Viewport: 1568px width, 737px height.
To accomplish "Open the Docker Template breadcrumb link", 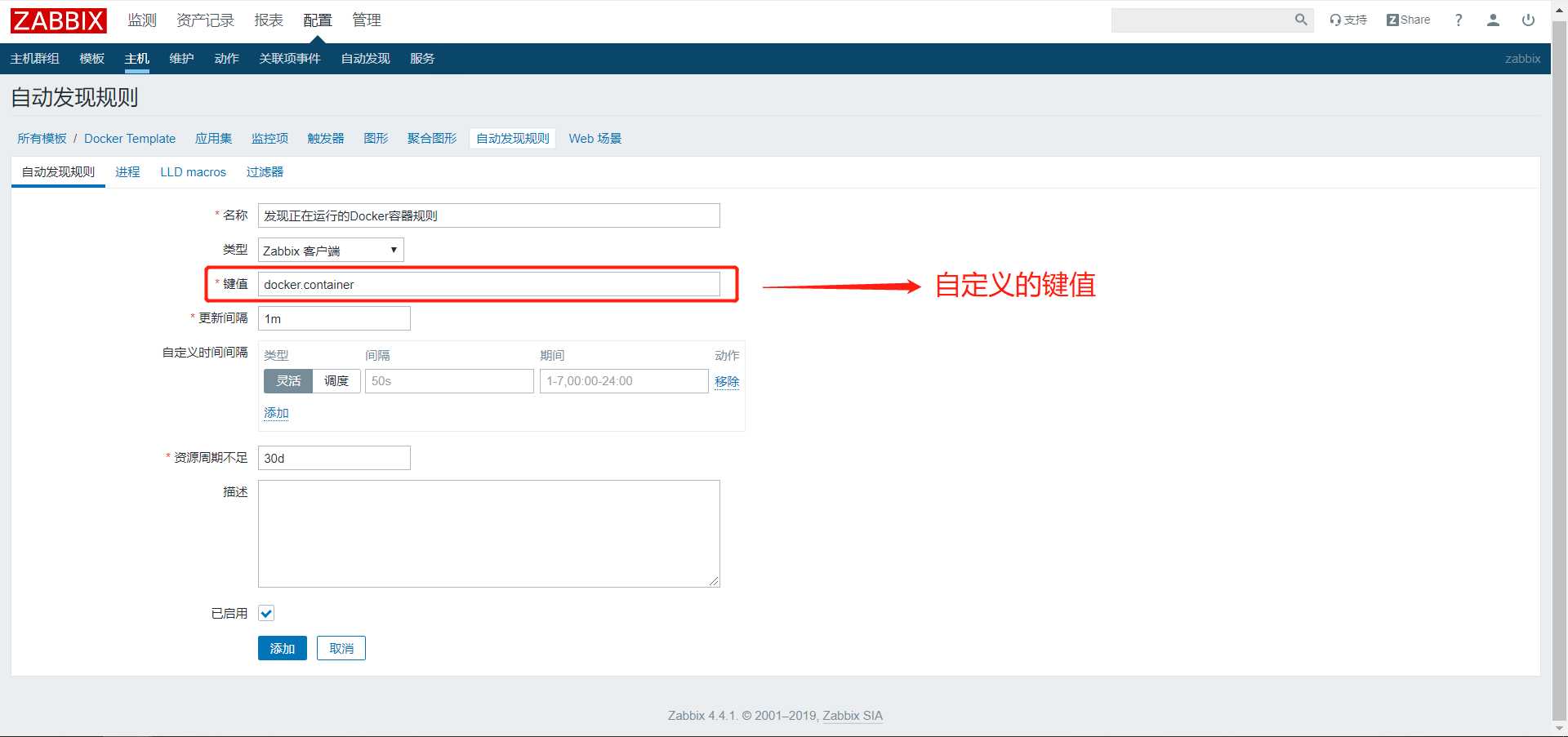I will 130,139.
